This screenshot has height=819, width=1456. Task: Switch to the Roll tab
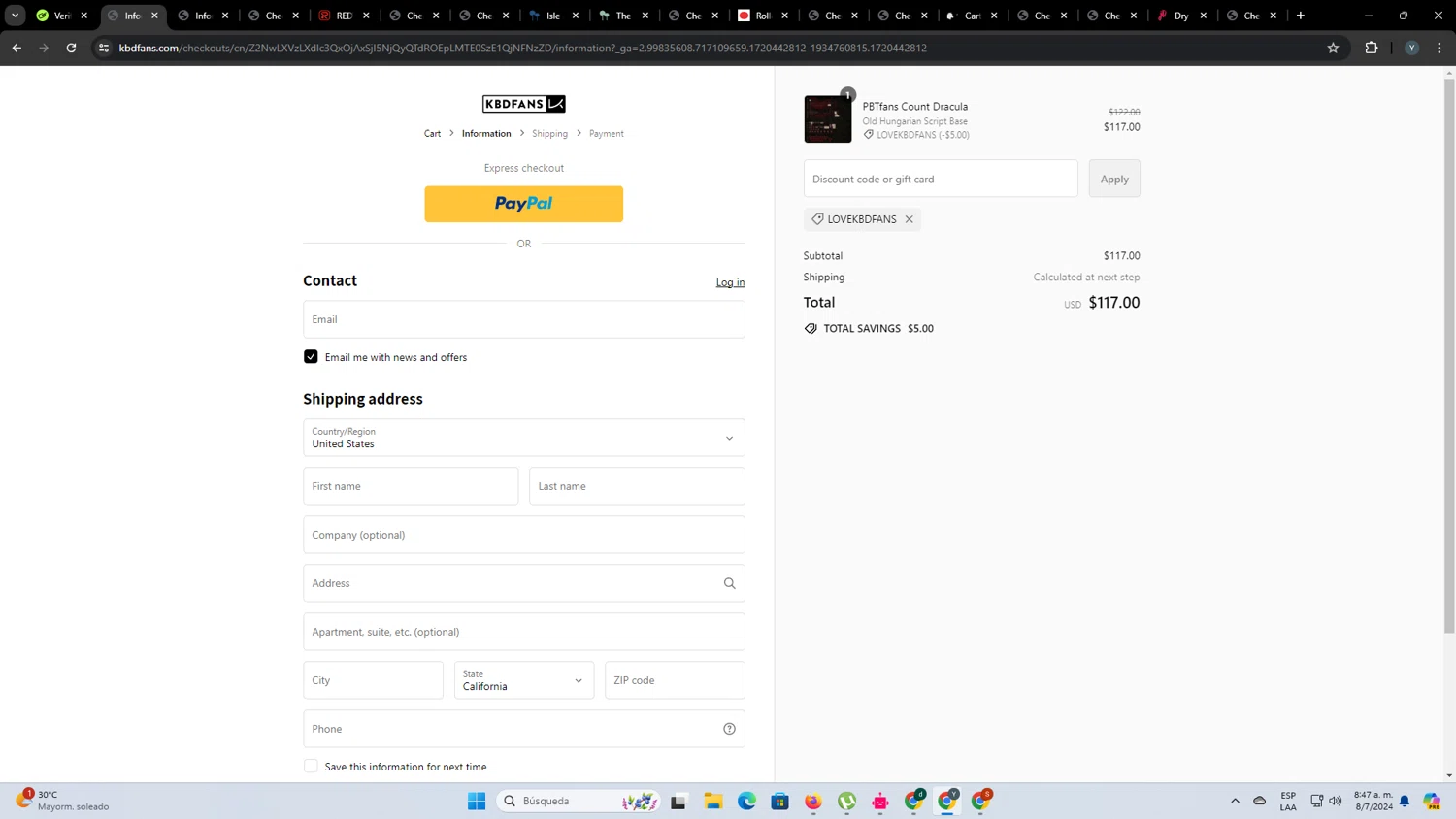point(762,16)
